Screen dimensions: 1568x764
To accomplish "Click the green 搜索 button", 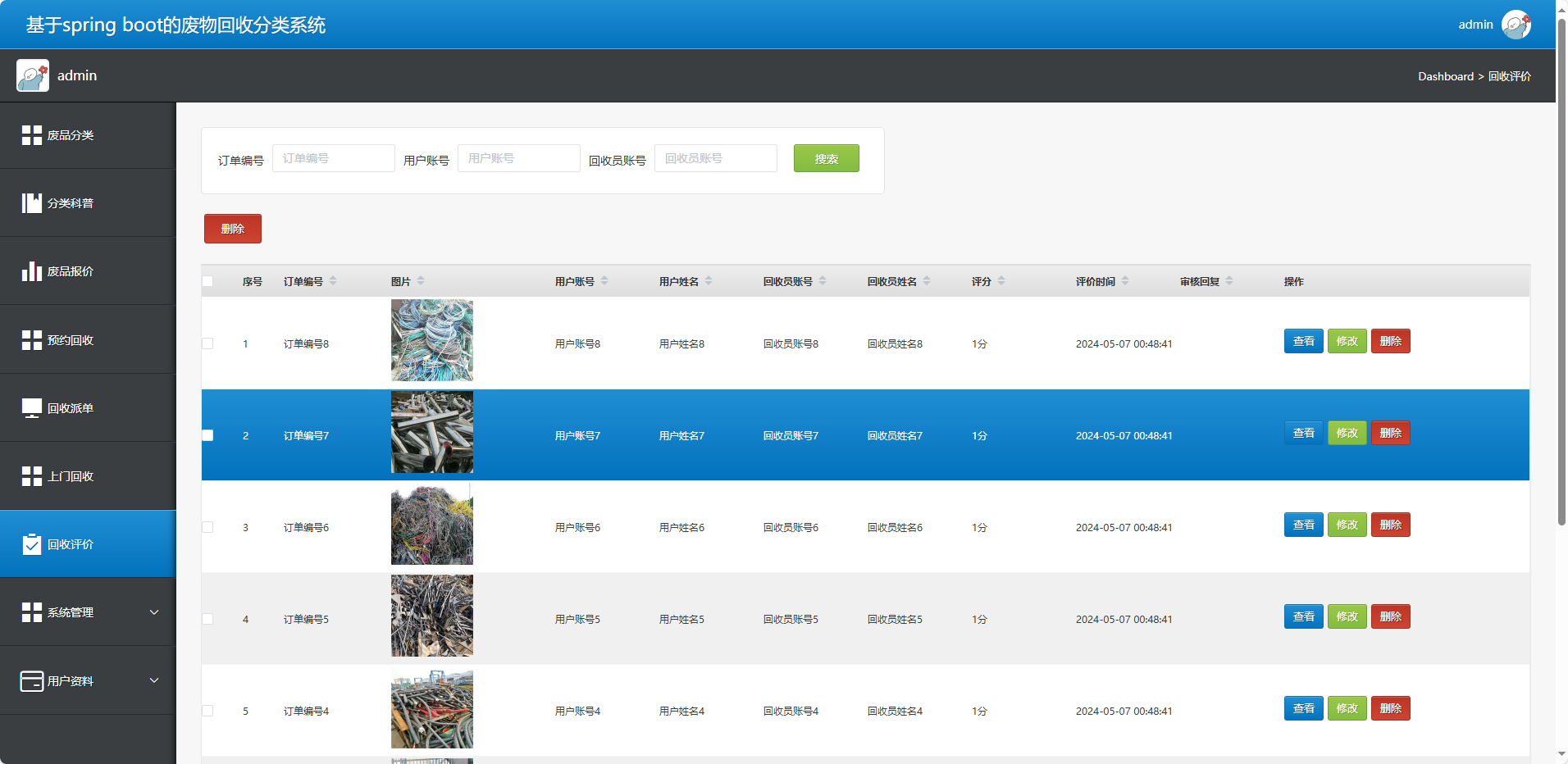I will [826, 158].
